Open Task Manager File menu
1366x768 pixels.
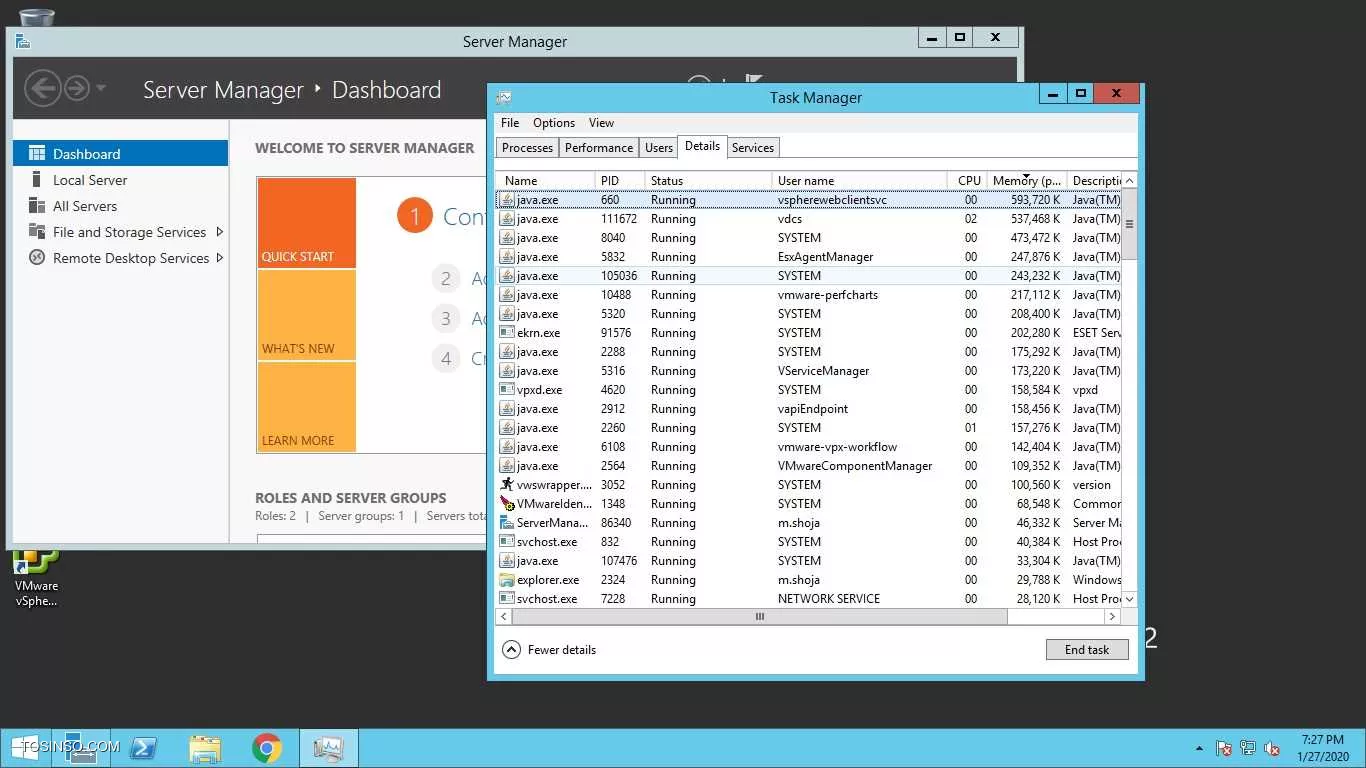(510, 123)
